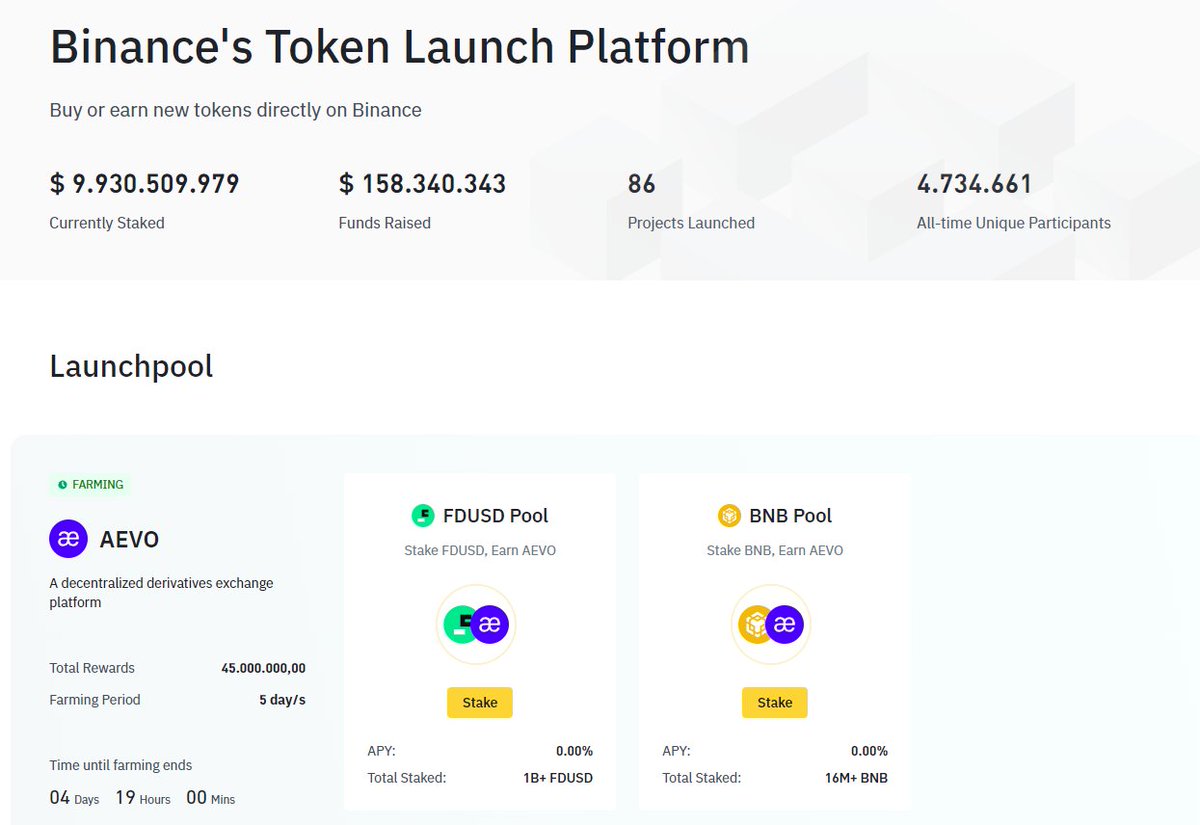This screenshot has height=825, width=1200.
Task: Click the paired BNB-AEVO token graphic
Action: [771, 625]
